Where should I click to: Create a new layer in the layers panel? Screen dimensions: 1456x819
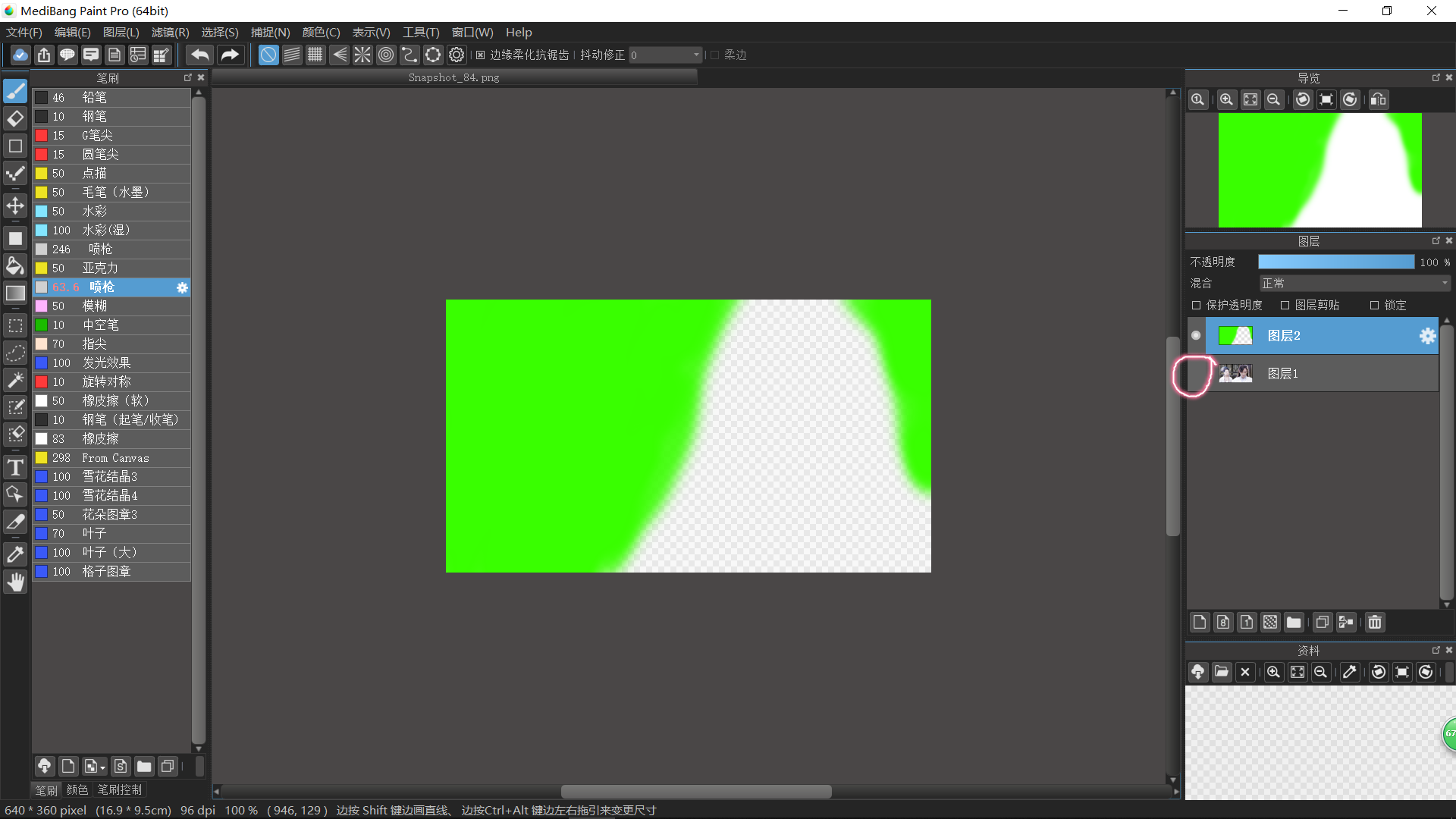click(1200, 622)
